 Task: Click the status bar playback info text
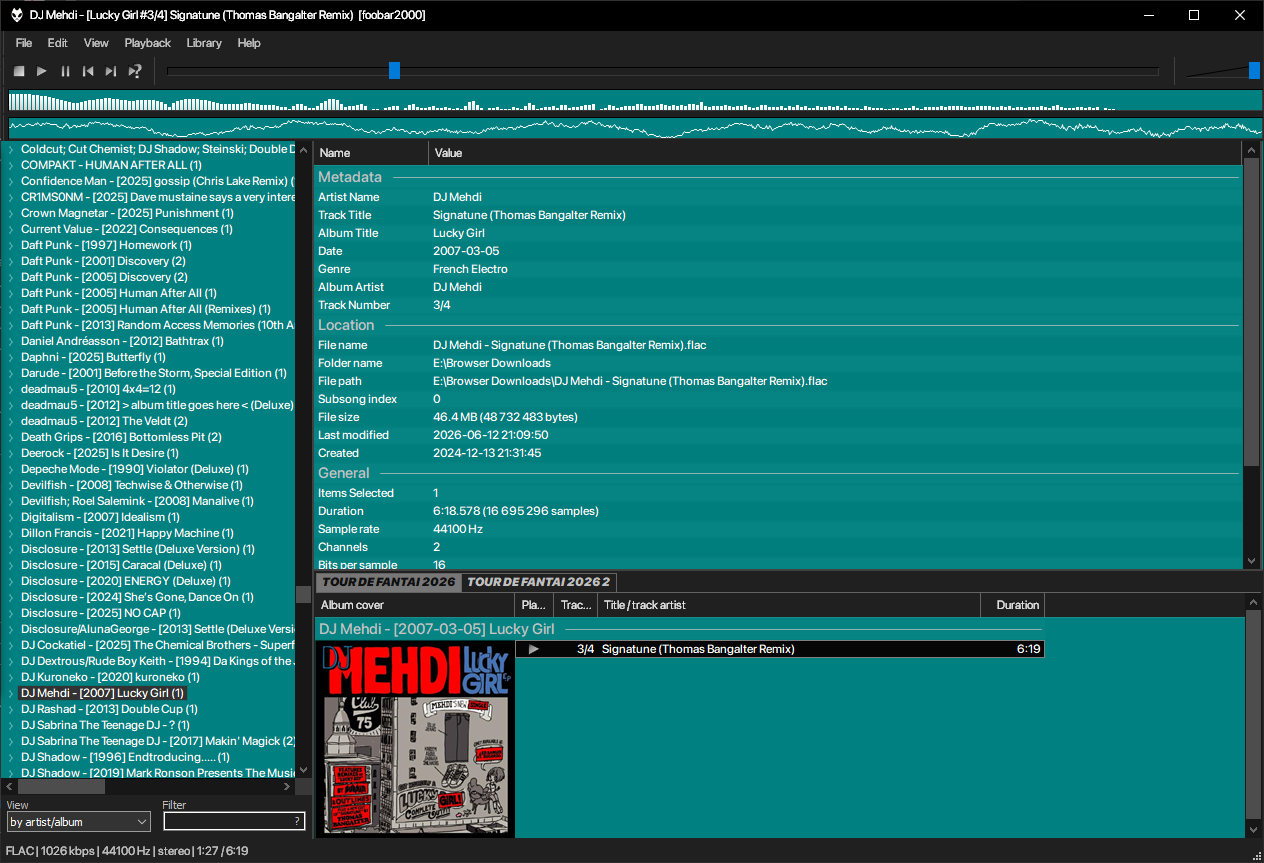127,851
